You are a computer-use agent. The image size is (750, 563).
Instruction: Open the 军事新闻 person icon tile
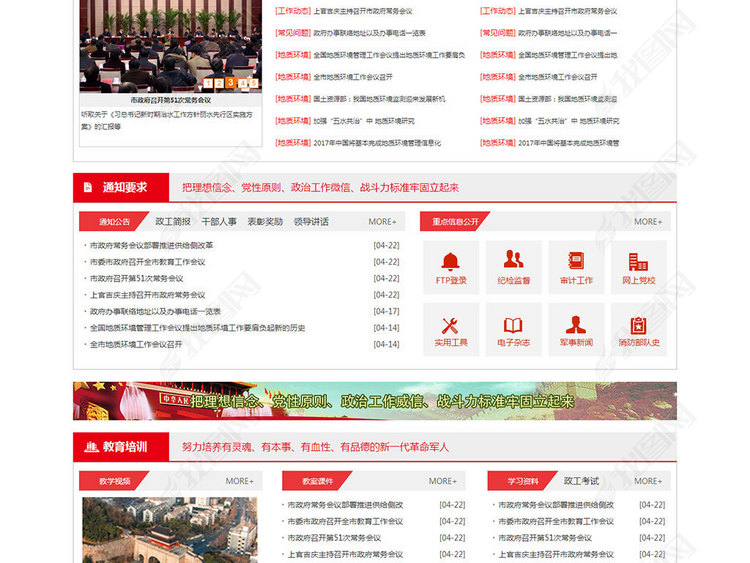(576, 329)
